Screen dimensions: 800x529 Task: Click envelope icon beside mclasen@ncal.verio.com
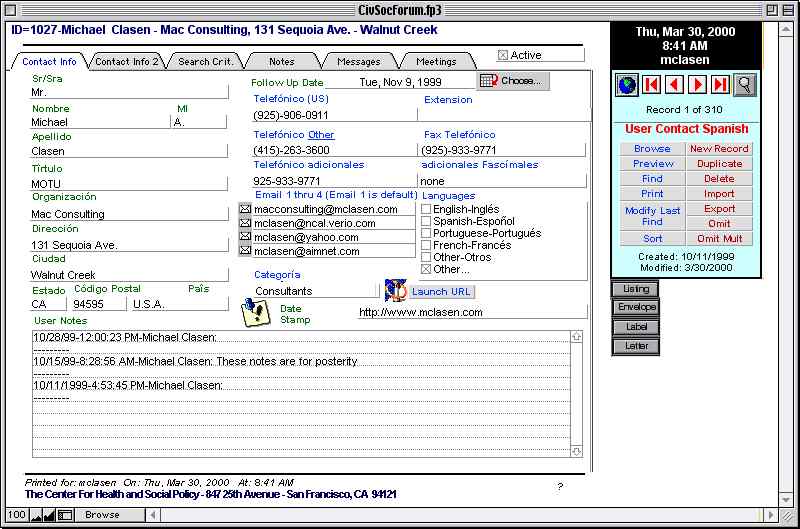[245, 223]
